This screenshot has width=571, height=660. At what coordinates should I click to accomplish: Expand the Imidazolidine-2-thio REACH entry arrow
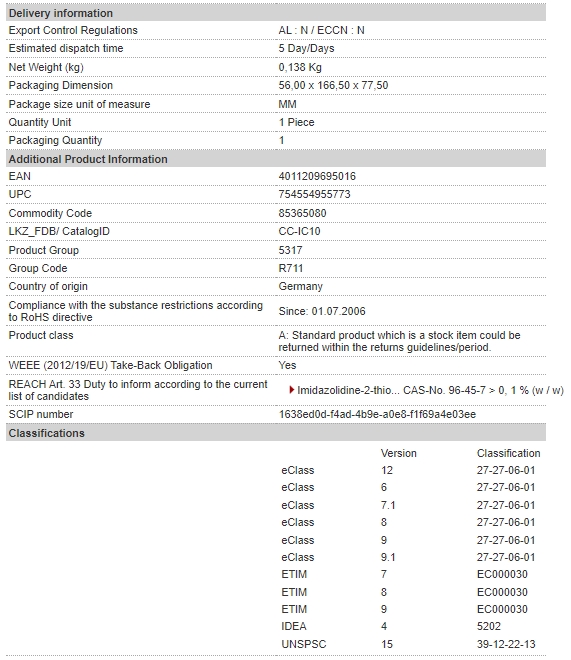tap(291, 390)
